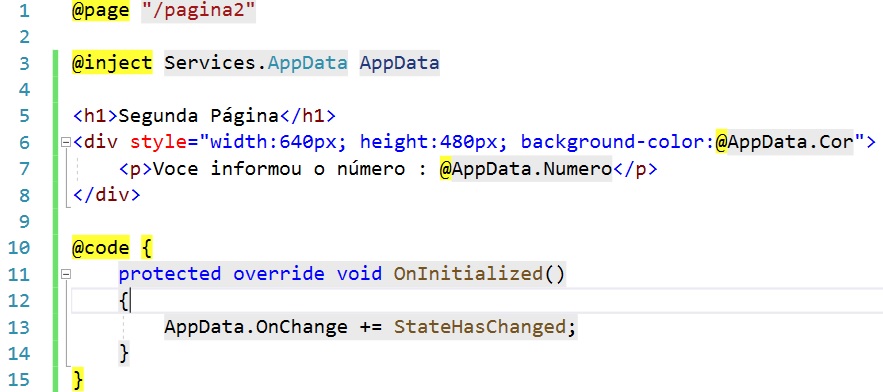Click the @page directive on line 1
The height and width of the screenshot is (392, 883).
point(101,11)
